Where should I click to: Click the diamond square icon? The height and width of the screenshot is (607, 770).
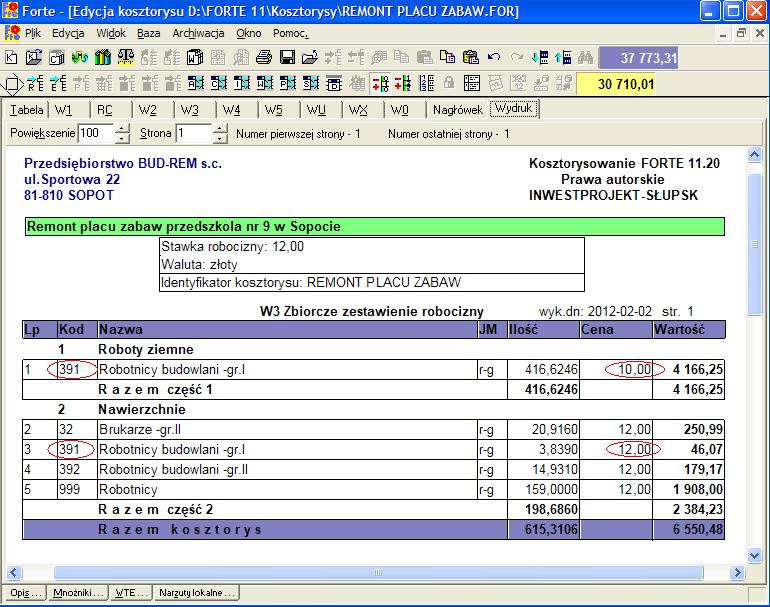(12, 84)
